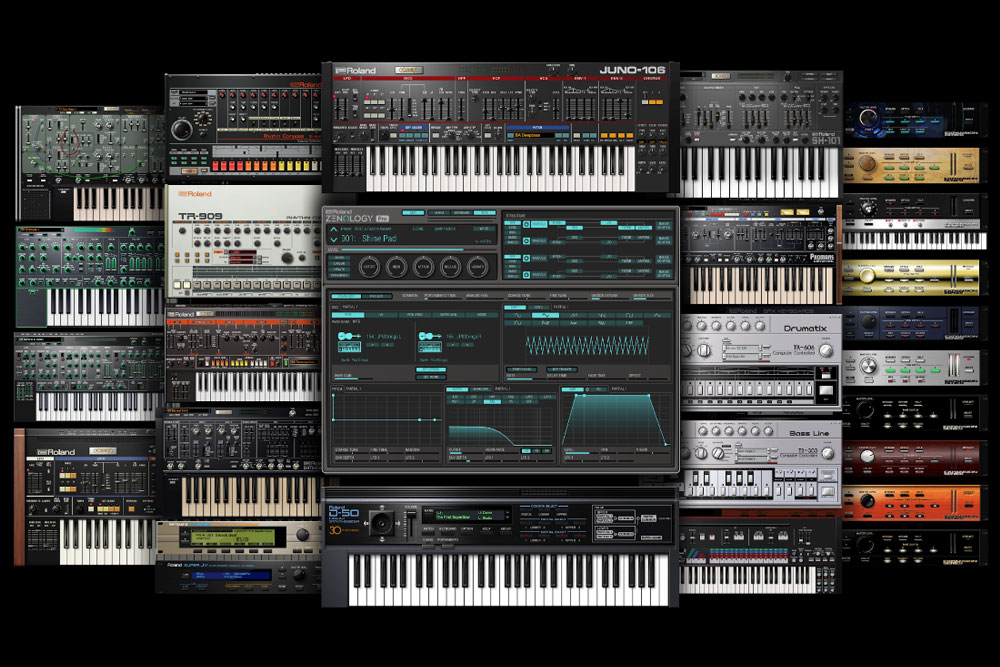
Task: Select the guitar icon beside JPStrings L in ZENOLOGY
Action: tap(349, 336)
